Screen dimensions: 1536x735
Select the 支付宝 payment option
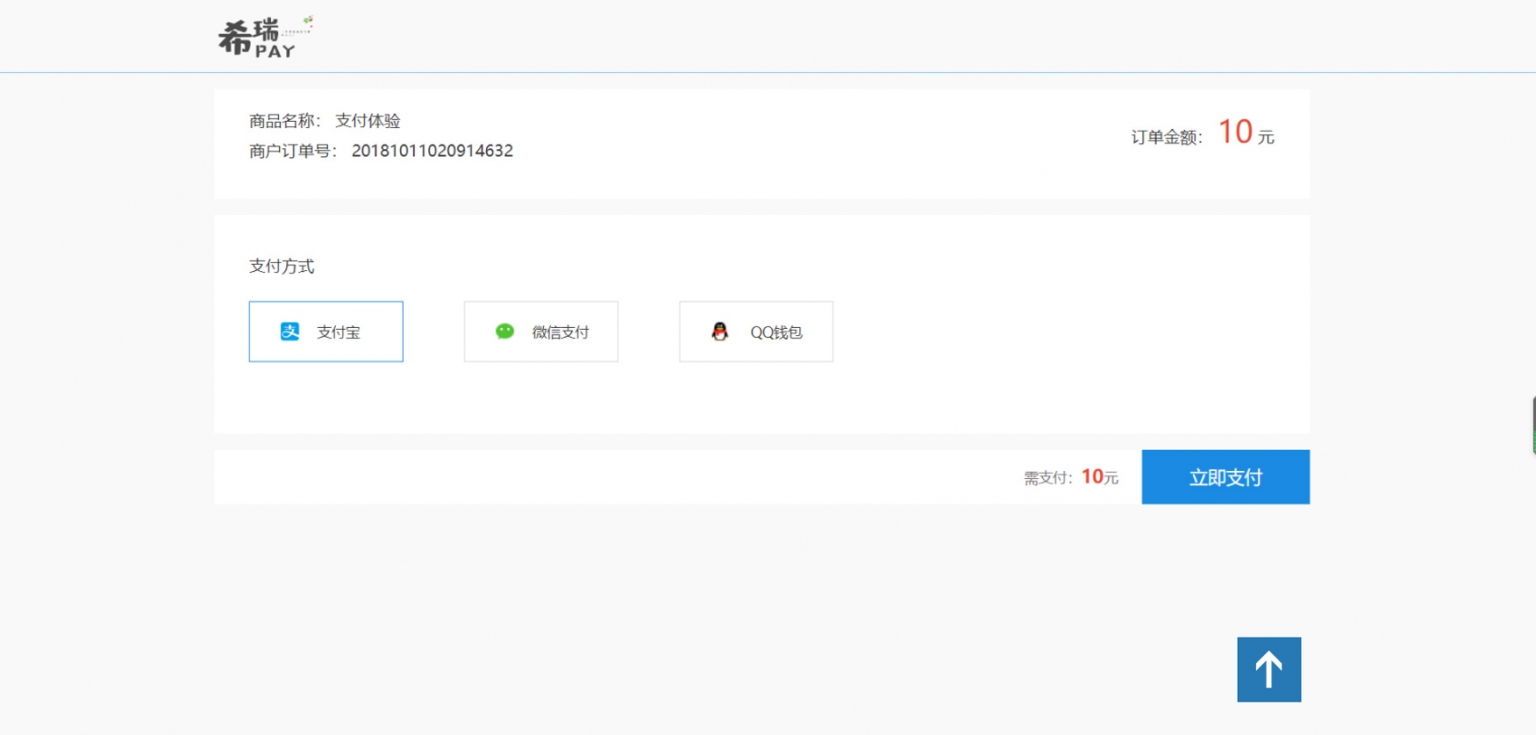pos(326,332)
